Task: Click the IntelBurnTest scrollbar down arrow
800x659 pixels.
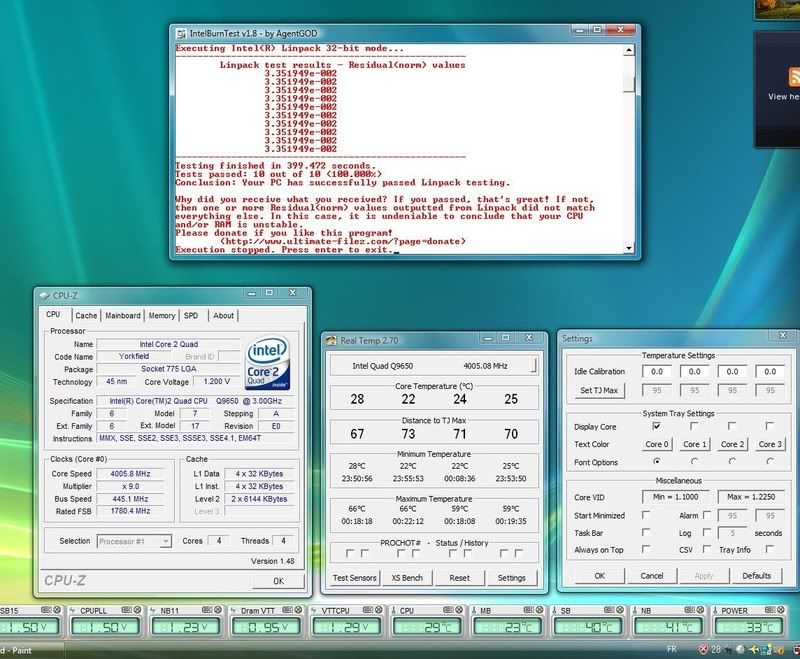Action: (x=629, y=248)
